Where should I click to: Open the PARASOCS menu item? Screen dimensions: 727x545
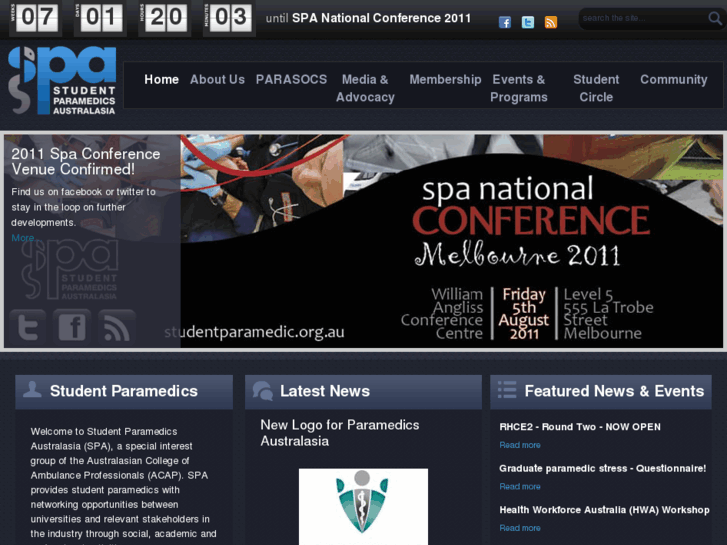click(291, 80)
